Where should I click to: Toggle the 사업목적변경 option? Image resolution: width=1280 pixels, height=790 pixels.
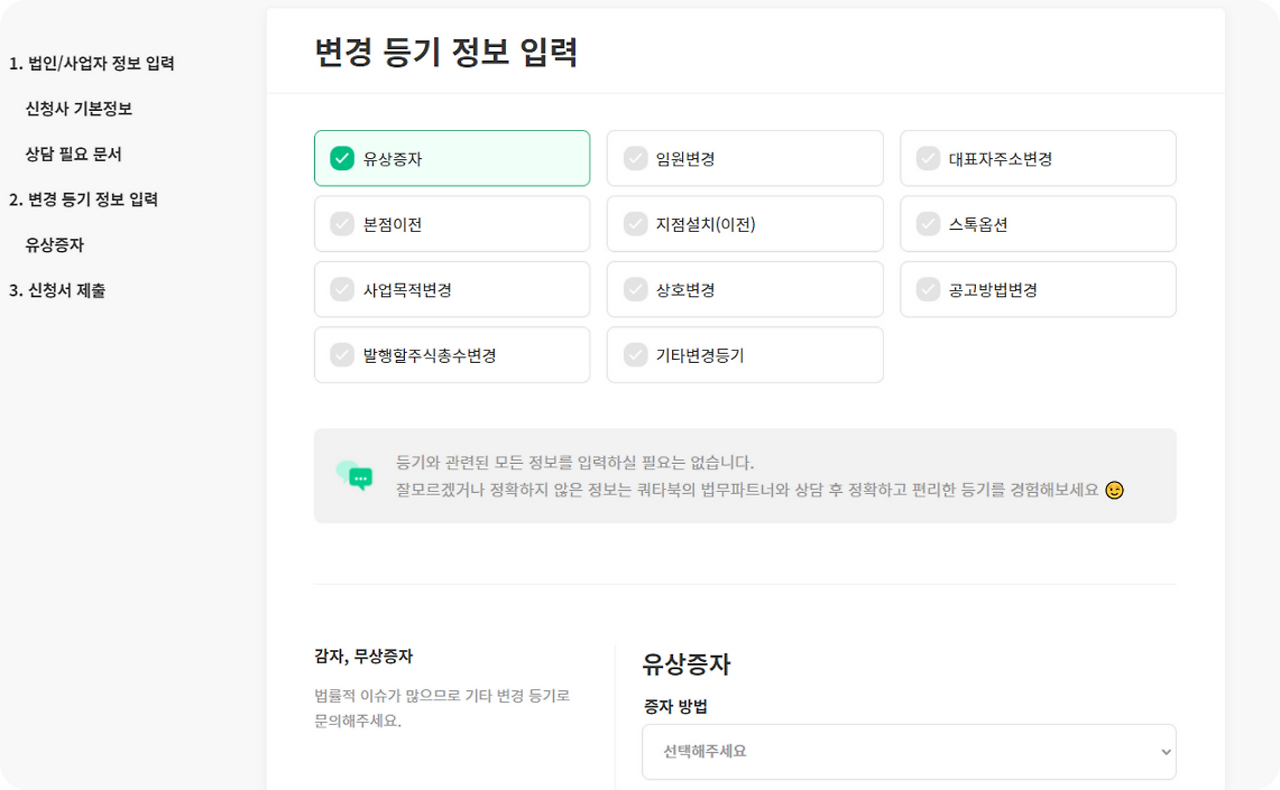(x=451, y=288)
